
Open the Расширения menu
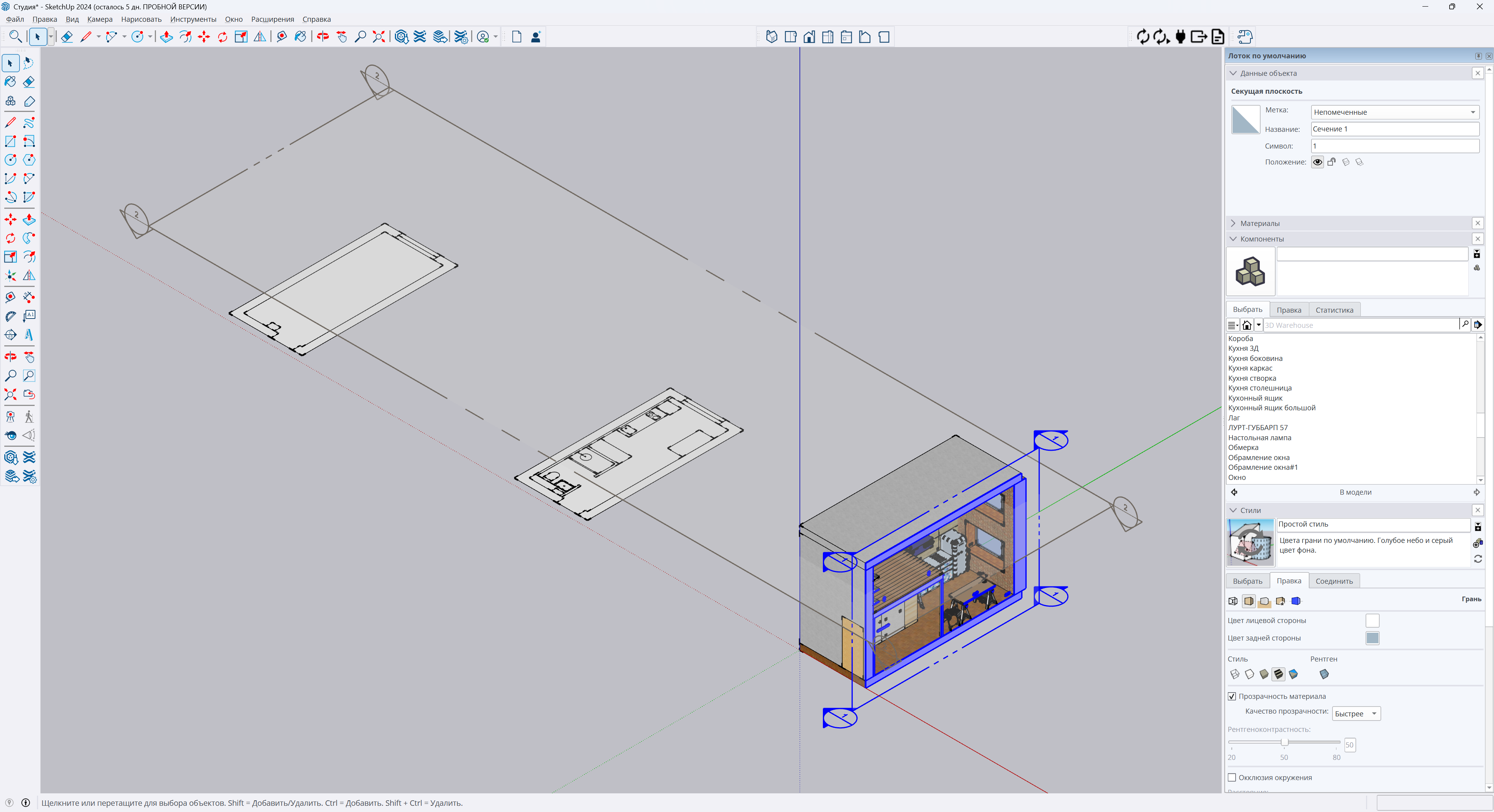272,19
